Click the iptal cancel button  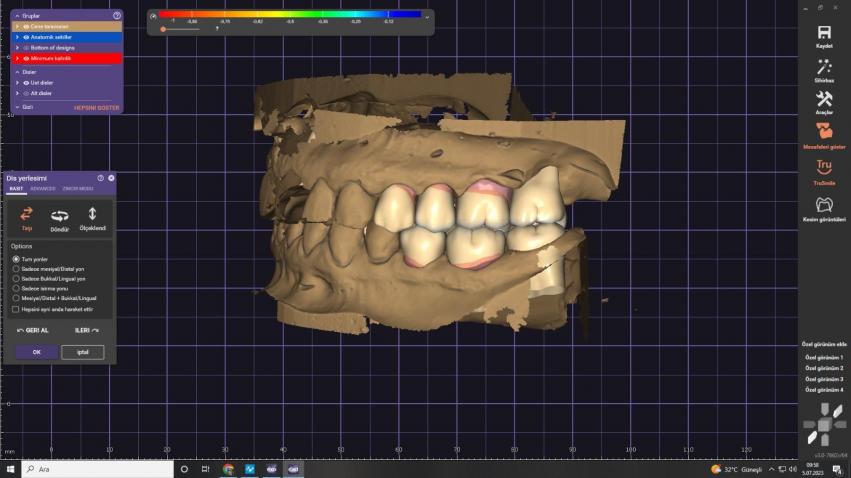click(82, 352)
